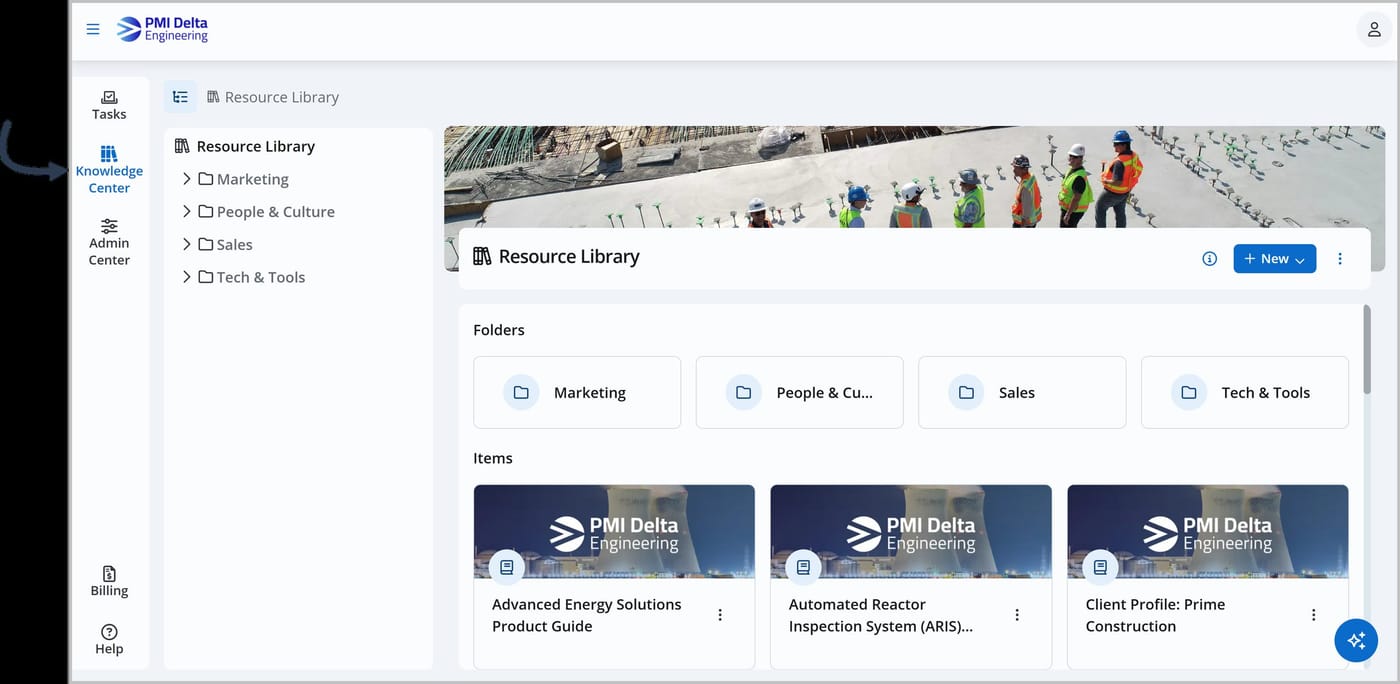Click the Sales card folder icon

tap(966, 393)
